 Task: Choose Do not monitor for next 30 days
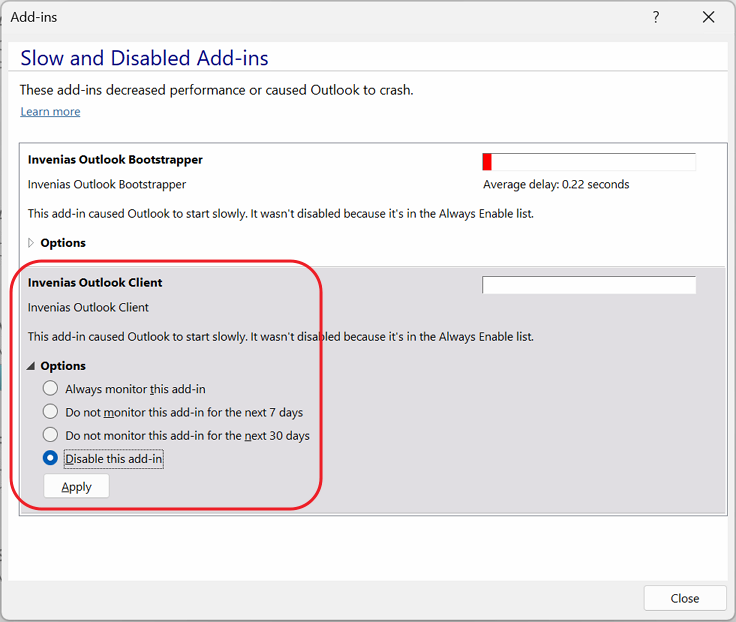pos(50,435)
